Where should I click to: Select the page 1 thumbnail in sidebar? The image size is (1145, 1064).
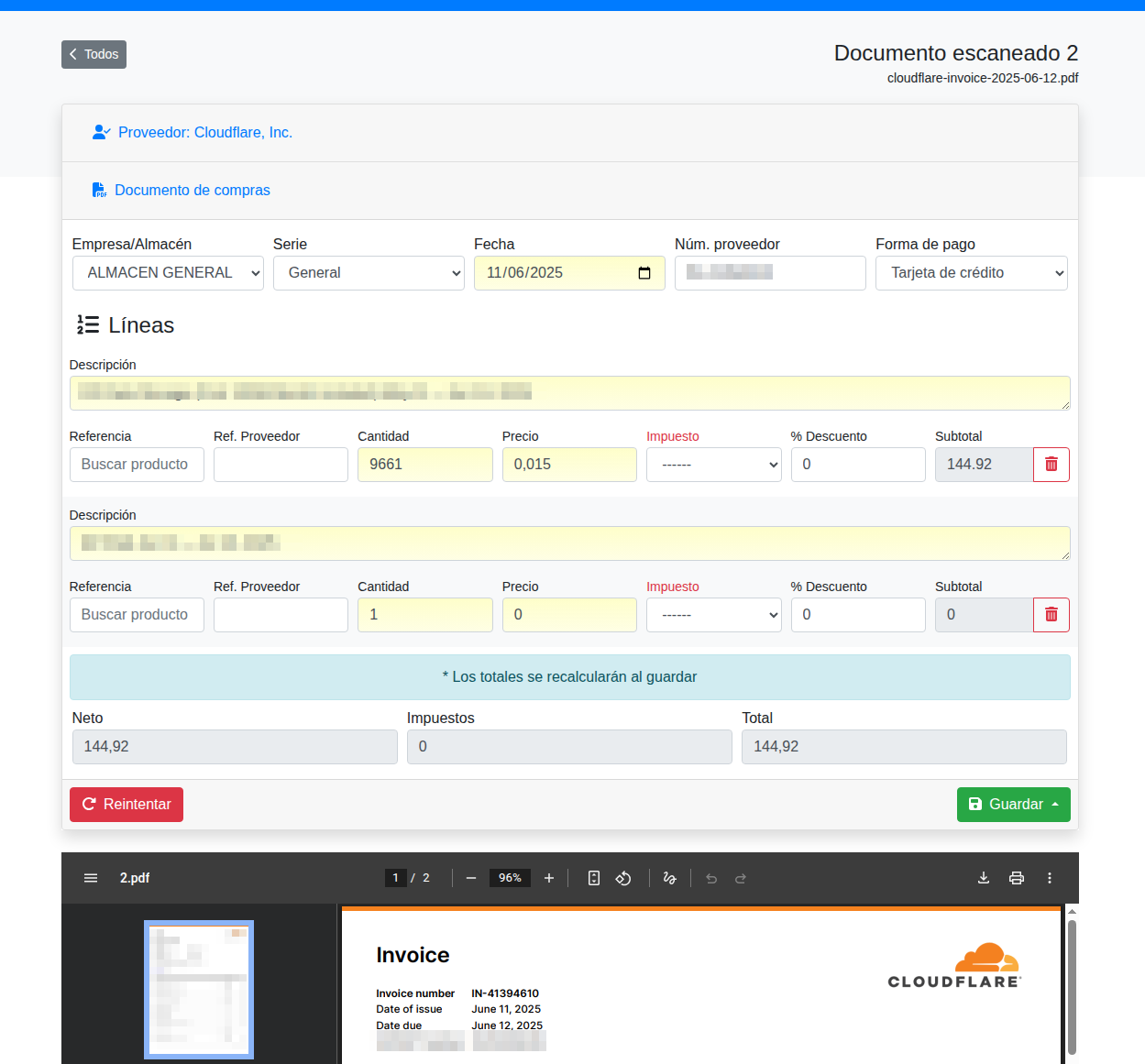pyautogui.click(x=199, y=989)
